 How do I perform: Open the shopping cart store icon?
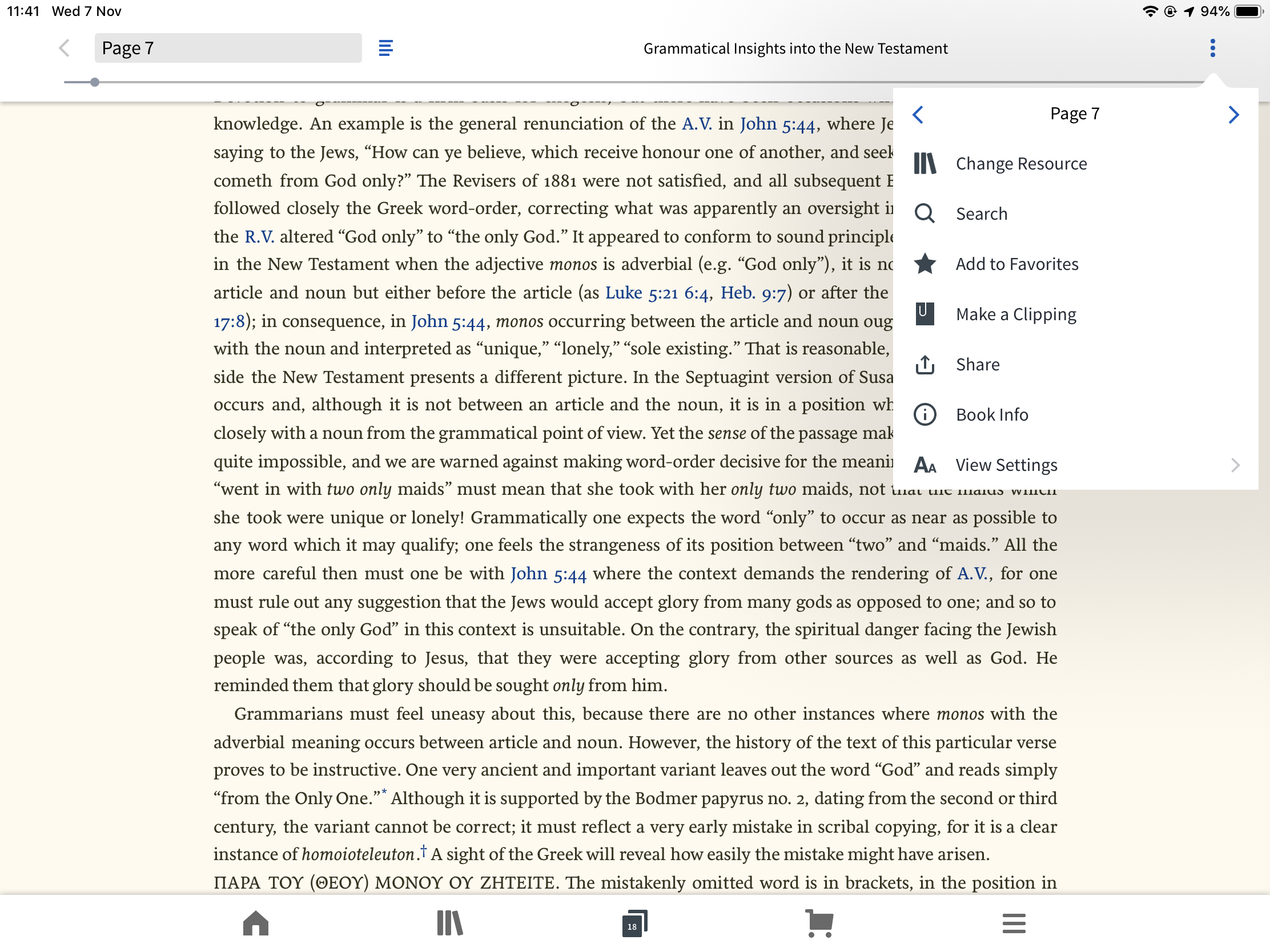[x=819, y=923]
